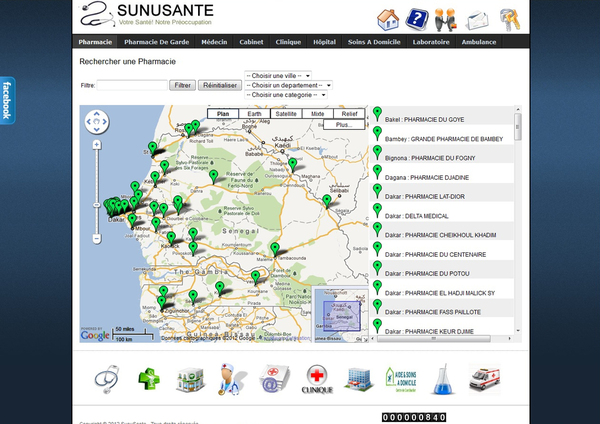600x424 pixels.
Task: Select the laboratory flask icon
Action: click(x=443, y=380)
